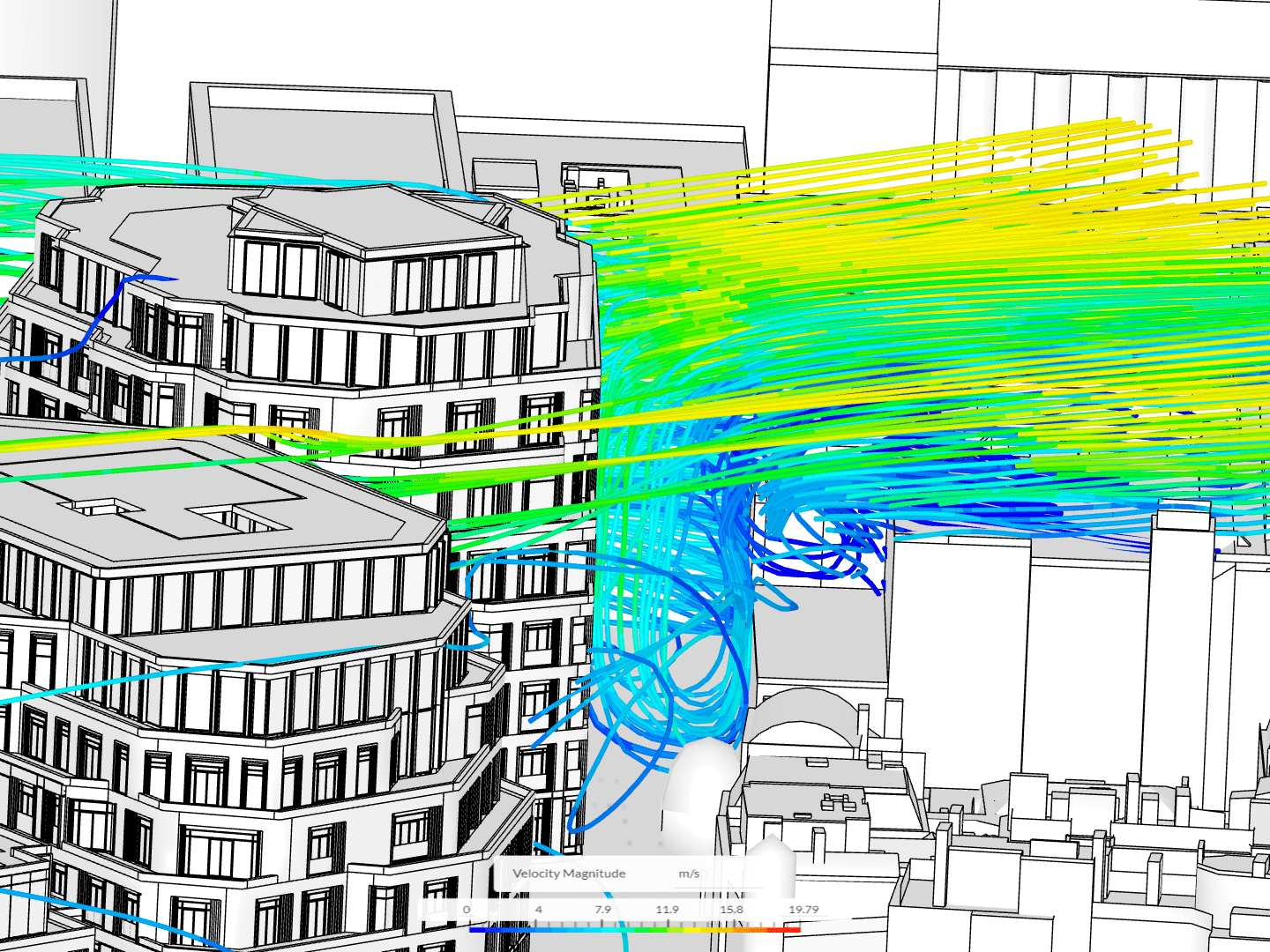Click the 7.9 tick label on legend
Image resolution: width=1270 pixels, height=952 pixels.
[x=602, y=910]
